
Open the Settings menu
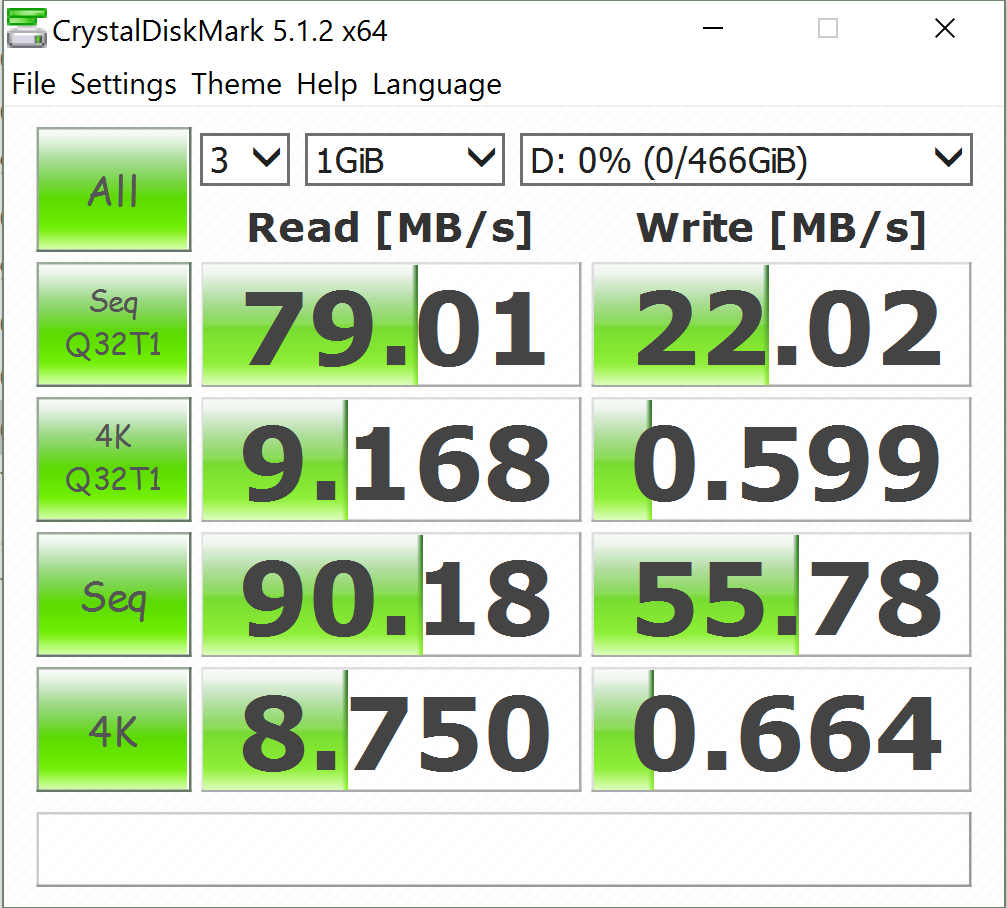click(123, 85)
